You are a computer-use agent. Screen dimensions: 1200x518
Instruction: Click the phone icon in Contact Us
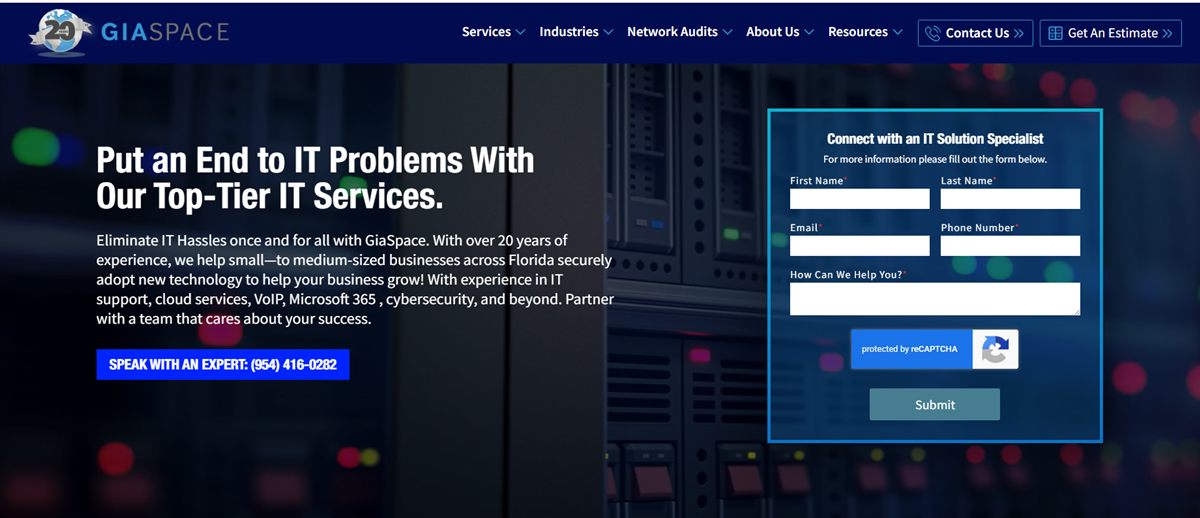[x=933, y=33]
